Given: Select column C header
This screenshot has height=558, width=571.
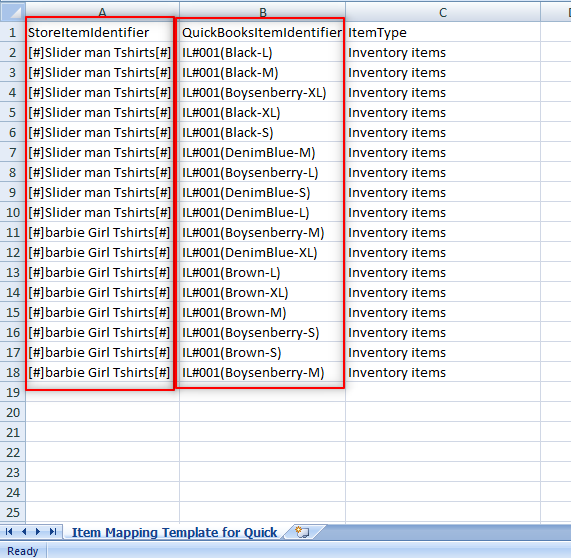Looking at the screenshot, I should tap(443, 12).
